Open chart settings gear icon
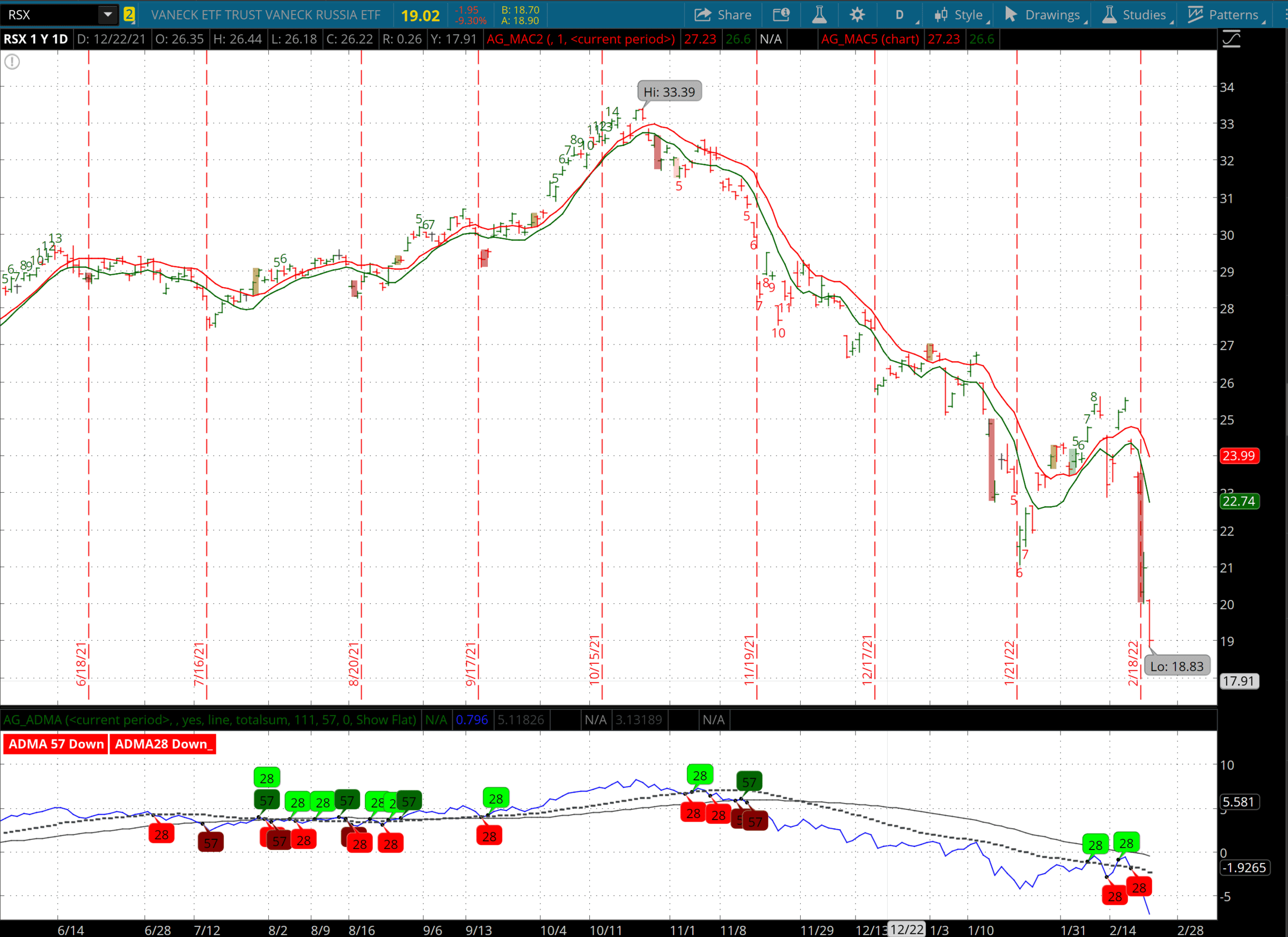The width and height of the screenshot is (1288, 937). click(x=857, y=15)
